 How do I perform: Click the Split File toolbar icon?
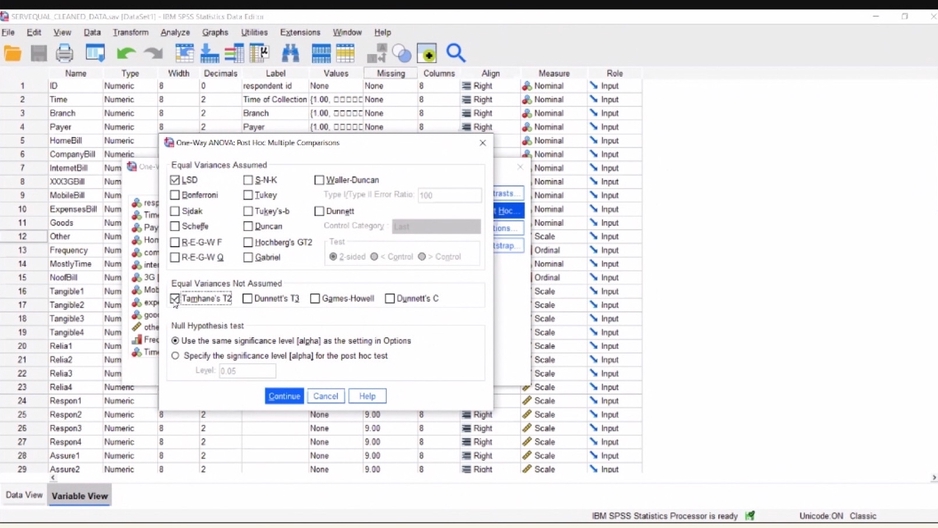coord(377,54)
